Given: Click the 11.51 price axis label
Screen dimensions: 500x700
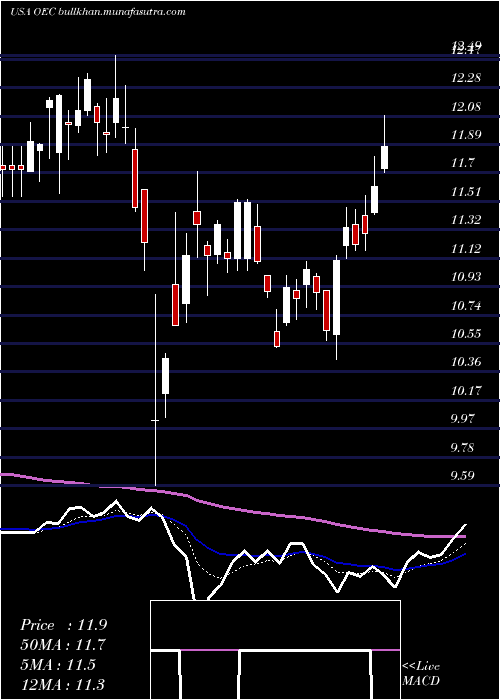Looking at the screenshot, I should point(466,192).
